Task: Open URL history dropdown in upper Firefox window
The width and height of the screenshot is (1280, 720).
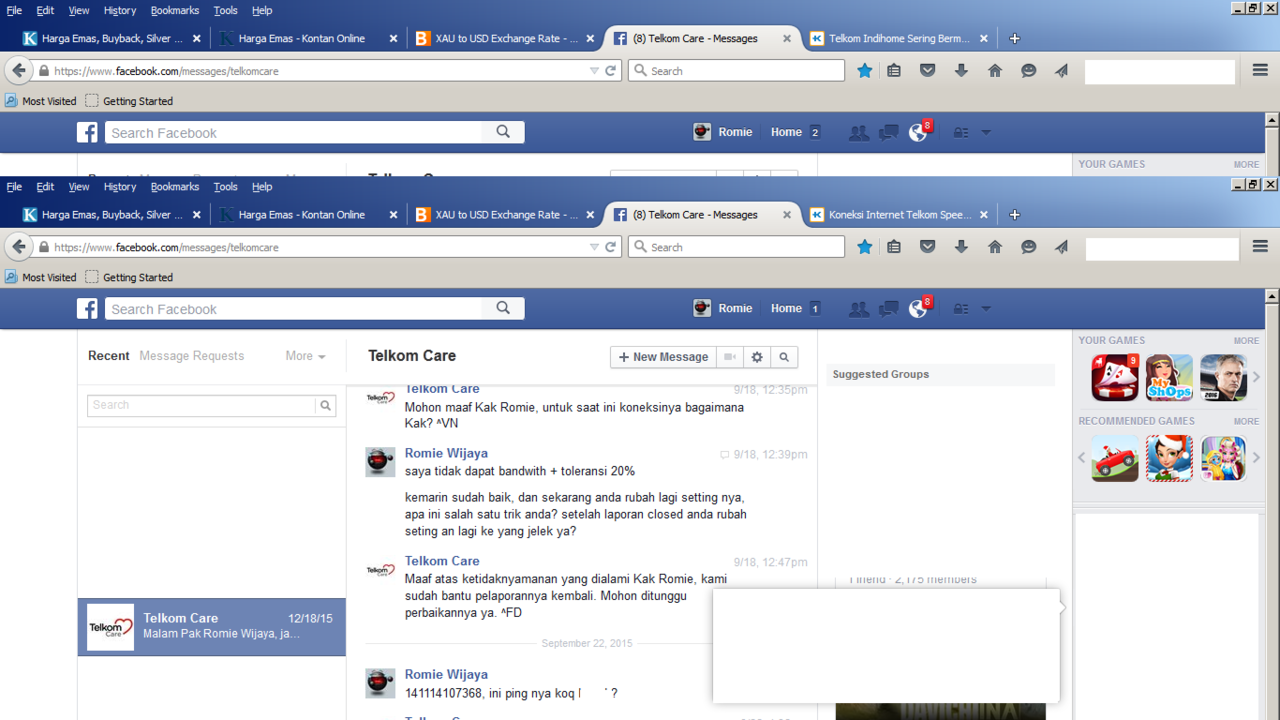Action: (x=594, y=71)
